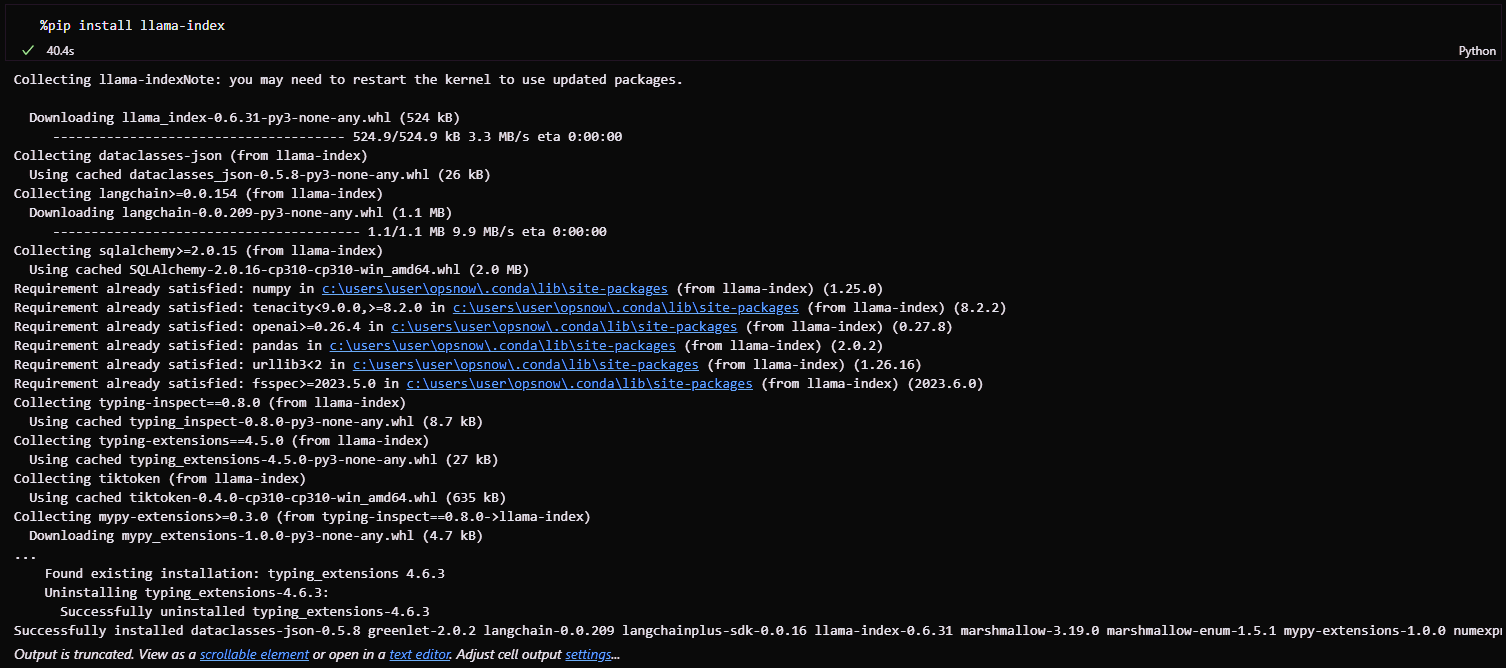1506x668 pixels.
Task: Click 'Found existing installation: typing_extensions 4.6.3' line
Action: [x=245, y=573]
